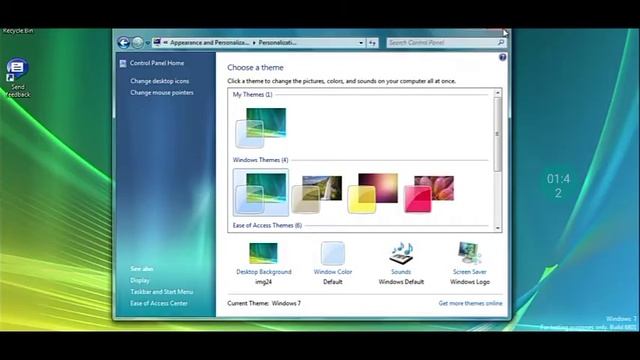Click the My Themes (1) group header
The height and width of the screenshot is (360, 640).
click(252, 95)
